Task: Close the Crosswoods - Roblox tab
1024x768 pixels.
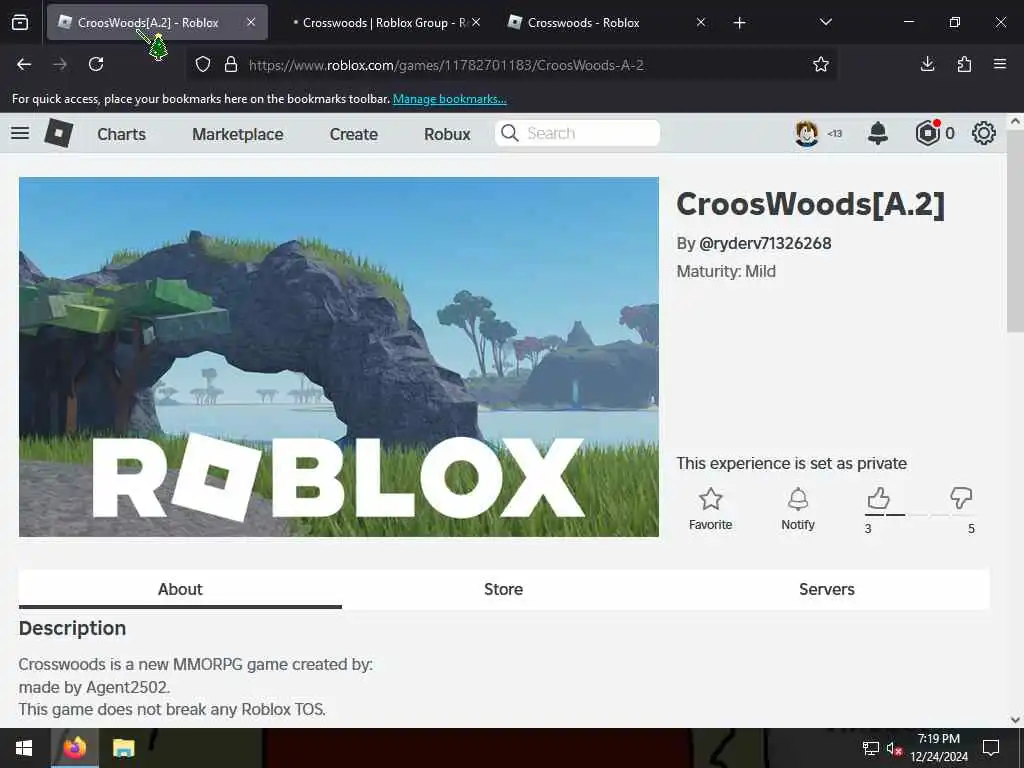Action: click(x=701, y=22)
